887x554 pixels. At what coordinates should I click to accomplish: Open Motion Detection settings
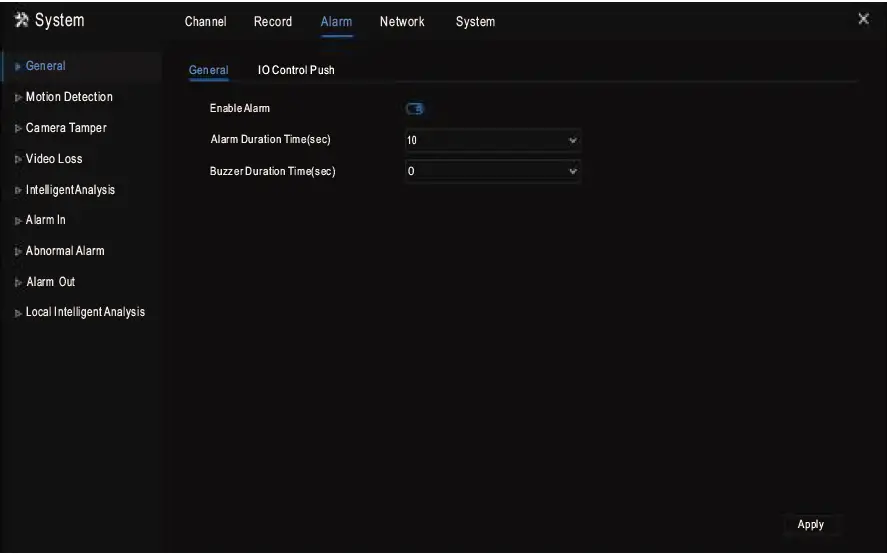point(69,97)
